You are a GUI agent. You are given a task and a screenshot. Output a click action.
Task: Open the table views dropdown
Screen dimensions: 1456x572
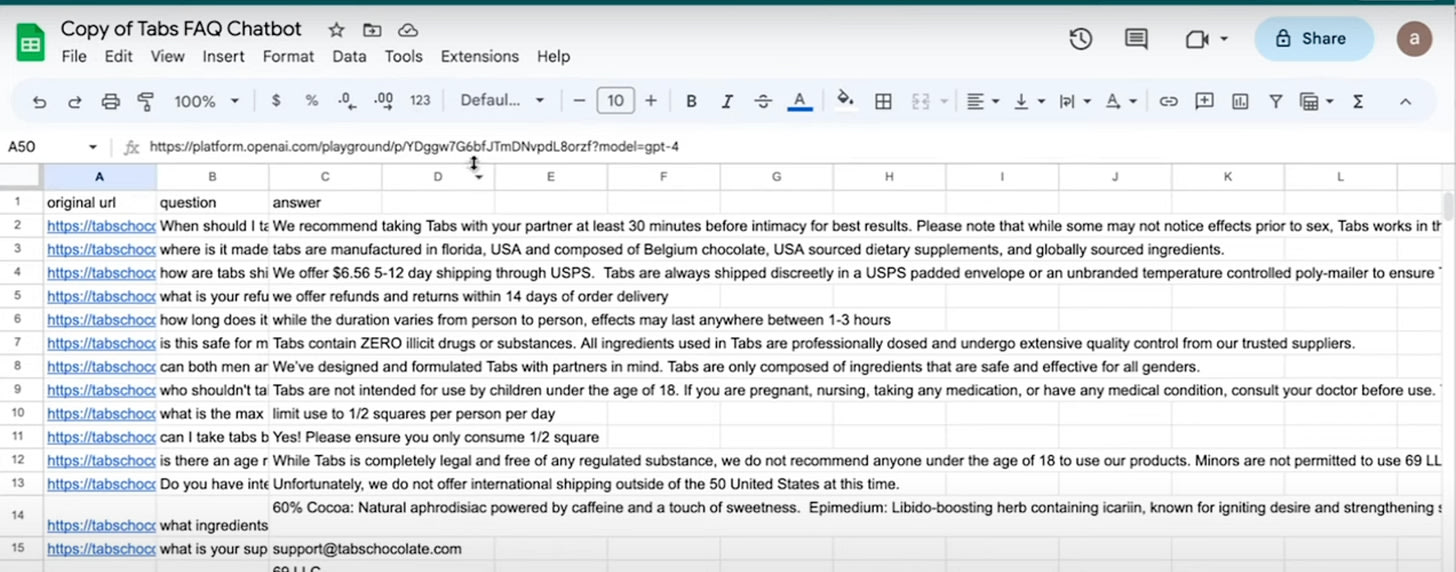(x=1316, y=101)
